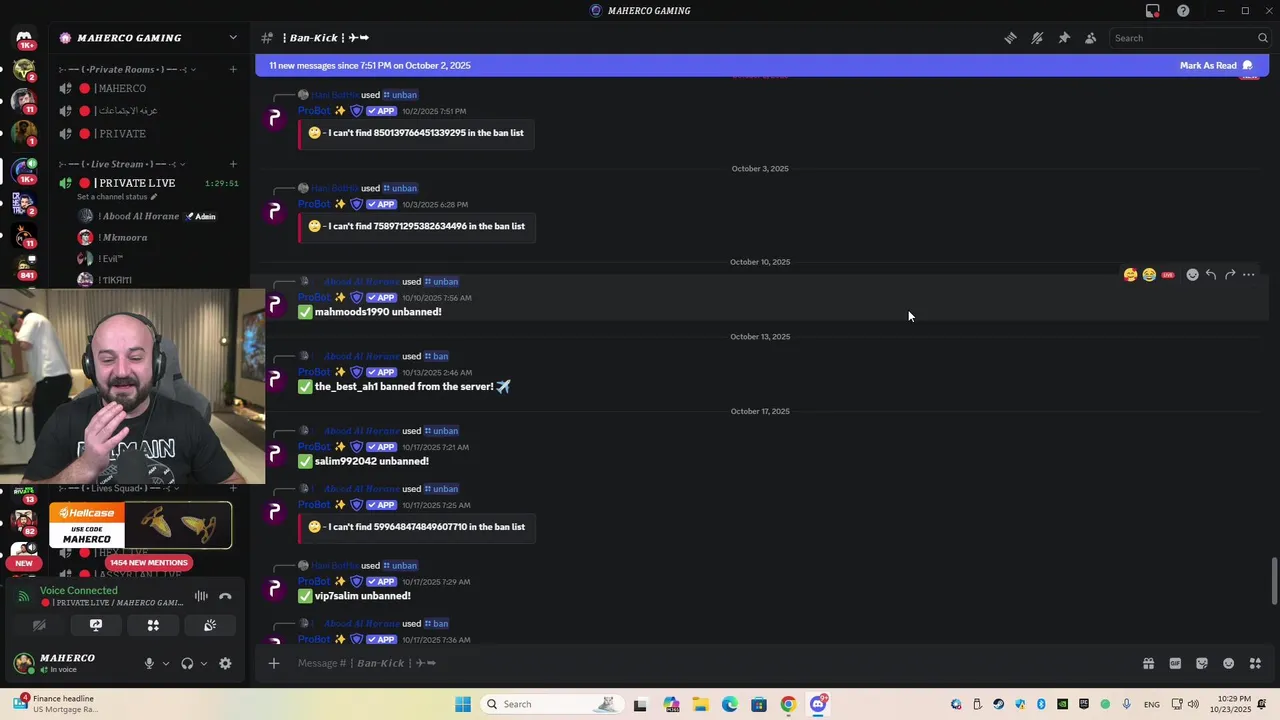Reply to mahmoods1990 unbanned message
1280x720 pixels.
tap(1211, 275)
